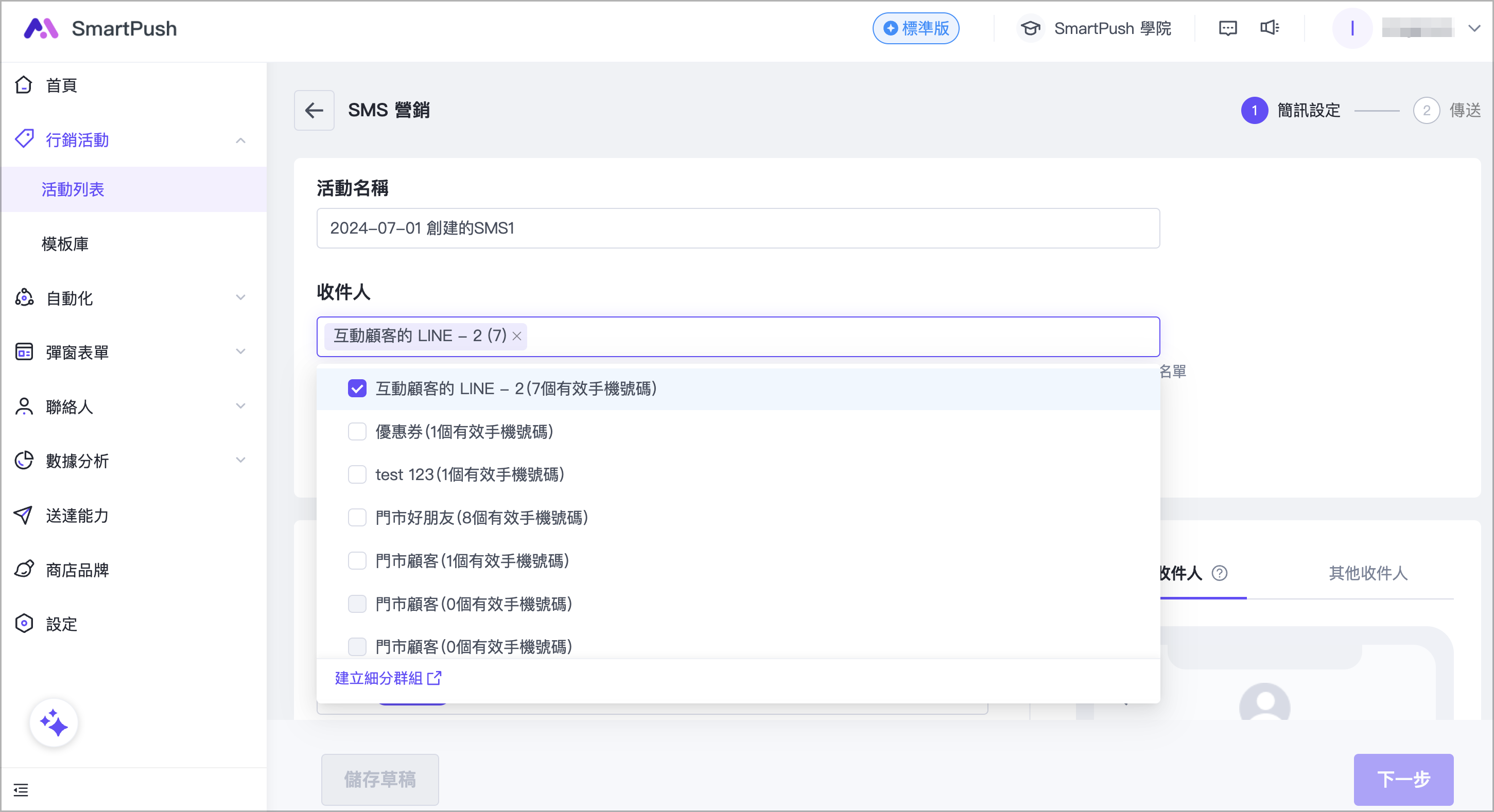Switch to 其他收件人 tab
The height and width of the screenshot is (812, 1494).
(1367, 573)
